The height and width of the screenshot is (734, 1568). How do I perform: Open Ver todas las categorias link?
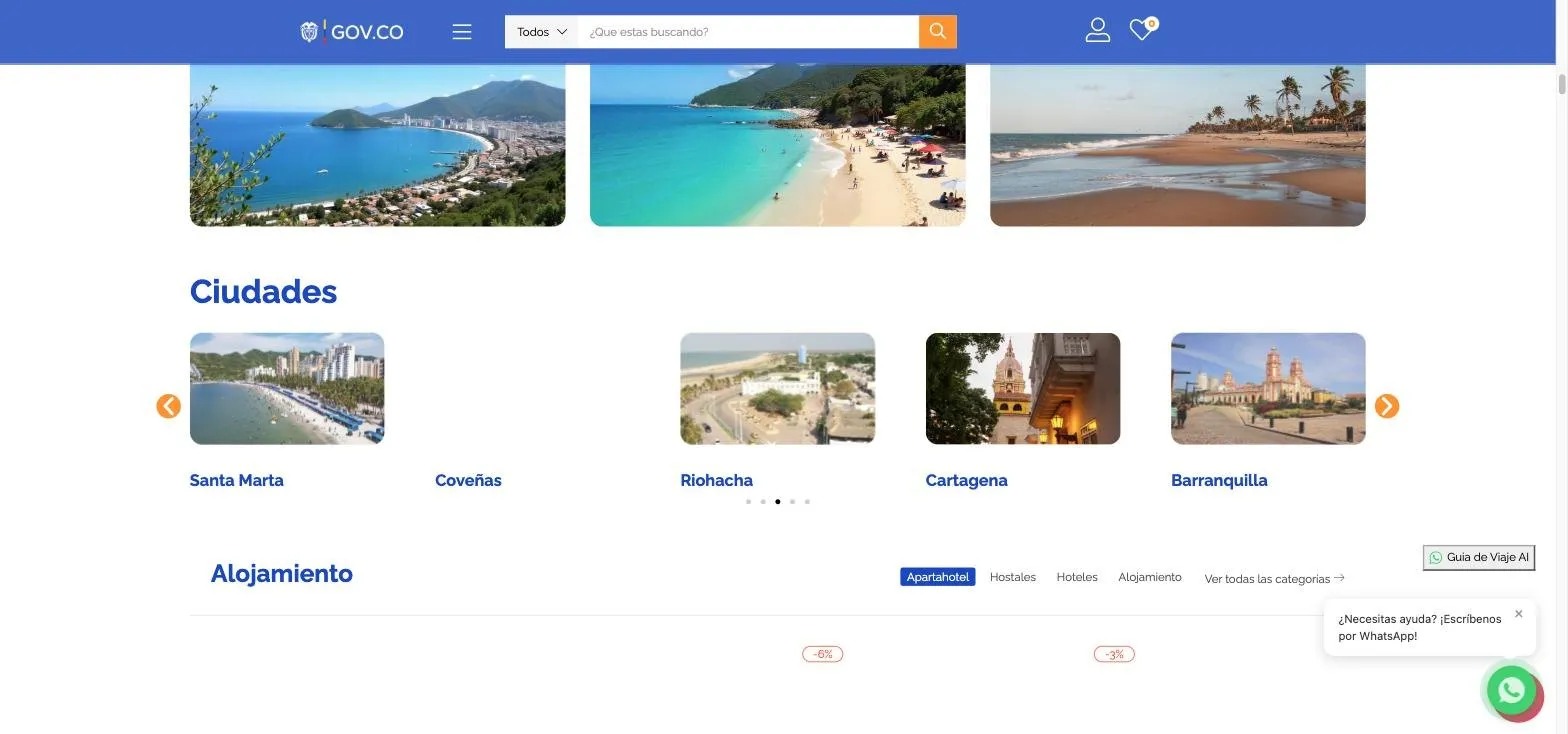1274,579
